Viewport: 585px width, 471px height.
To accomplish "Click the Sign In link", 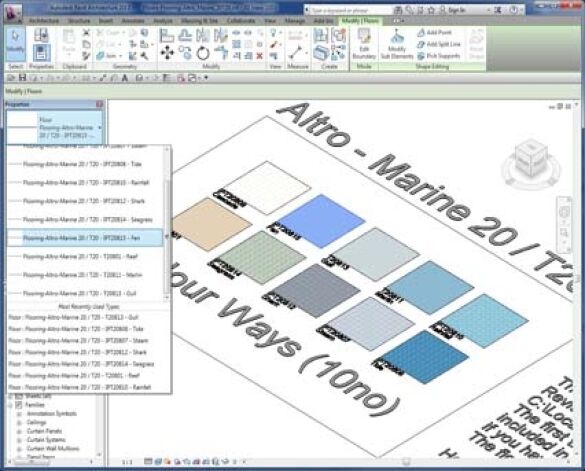I will [456, 10].
